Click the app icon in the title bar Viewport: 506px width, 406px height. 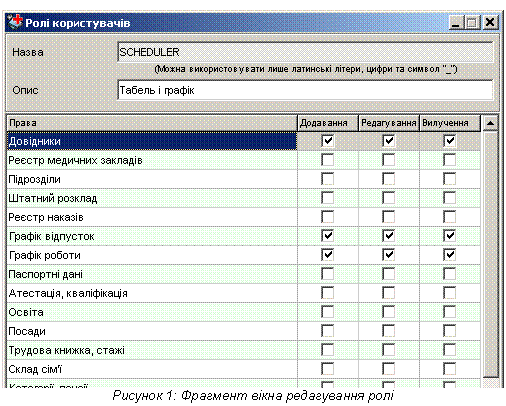(x=15, y=22)
